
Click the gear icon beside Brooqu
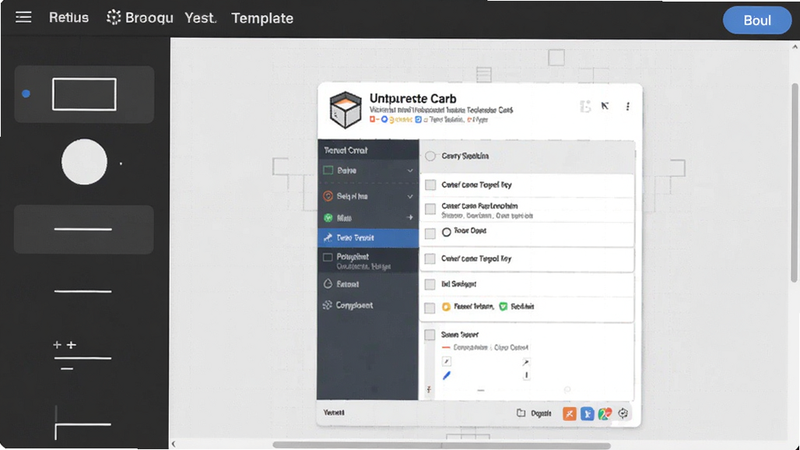(x=114, y=17)
